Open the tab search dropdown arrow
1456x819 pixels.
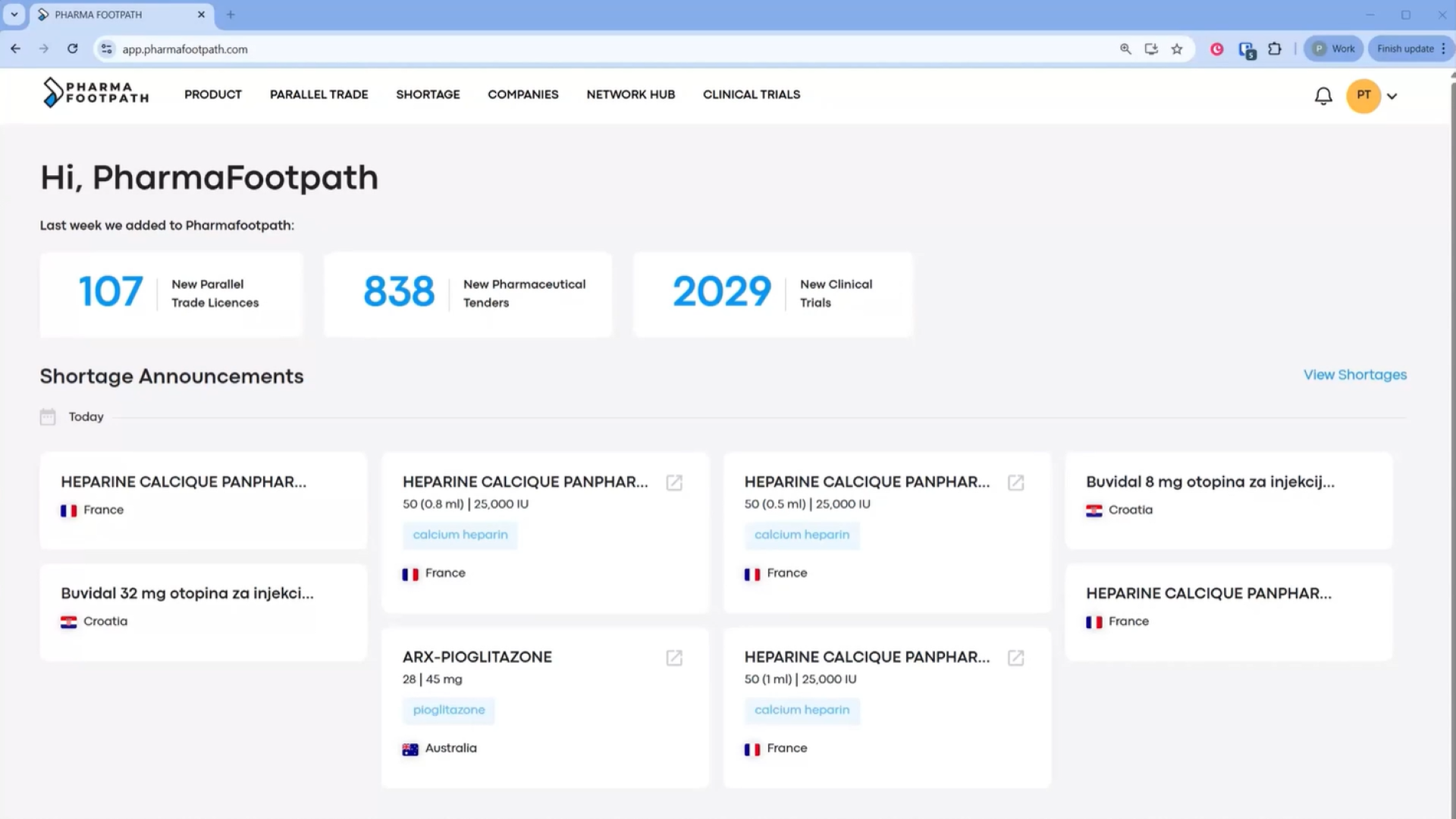(x=14, y=14)
